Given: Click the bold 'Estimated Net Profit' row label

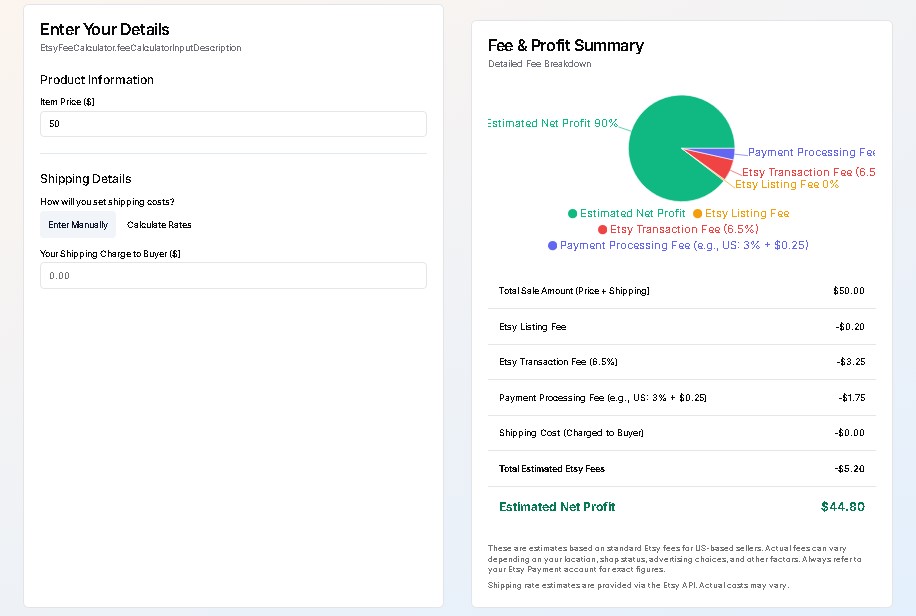Looking at the screenshot, I should pyautogui.click(x=557, y=507).
